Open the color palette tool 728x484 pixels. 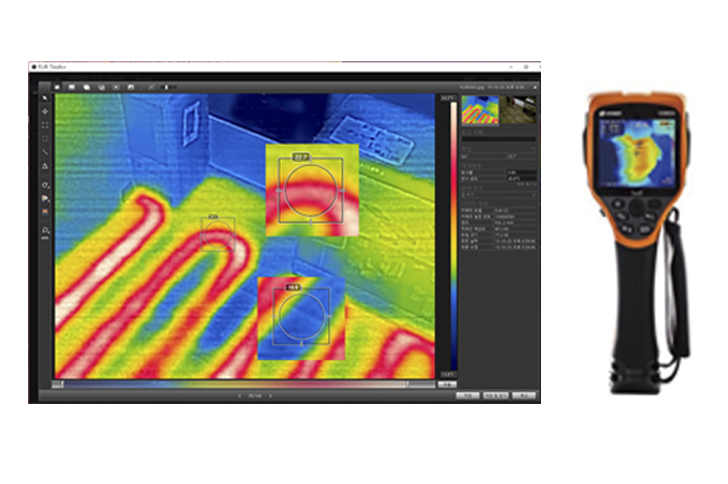click(x=46, y=212)
